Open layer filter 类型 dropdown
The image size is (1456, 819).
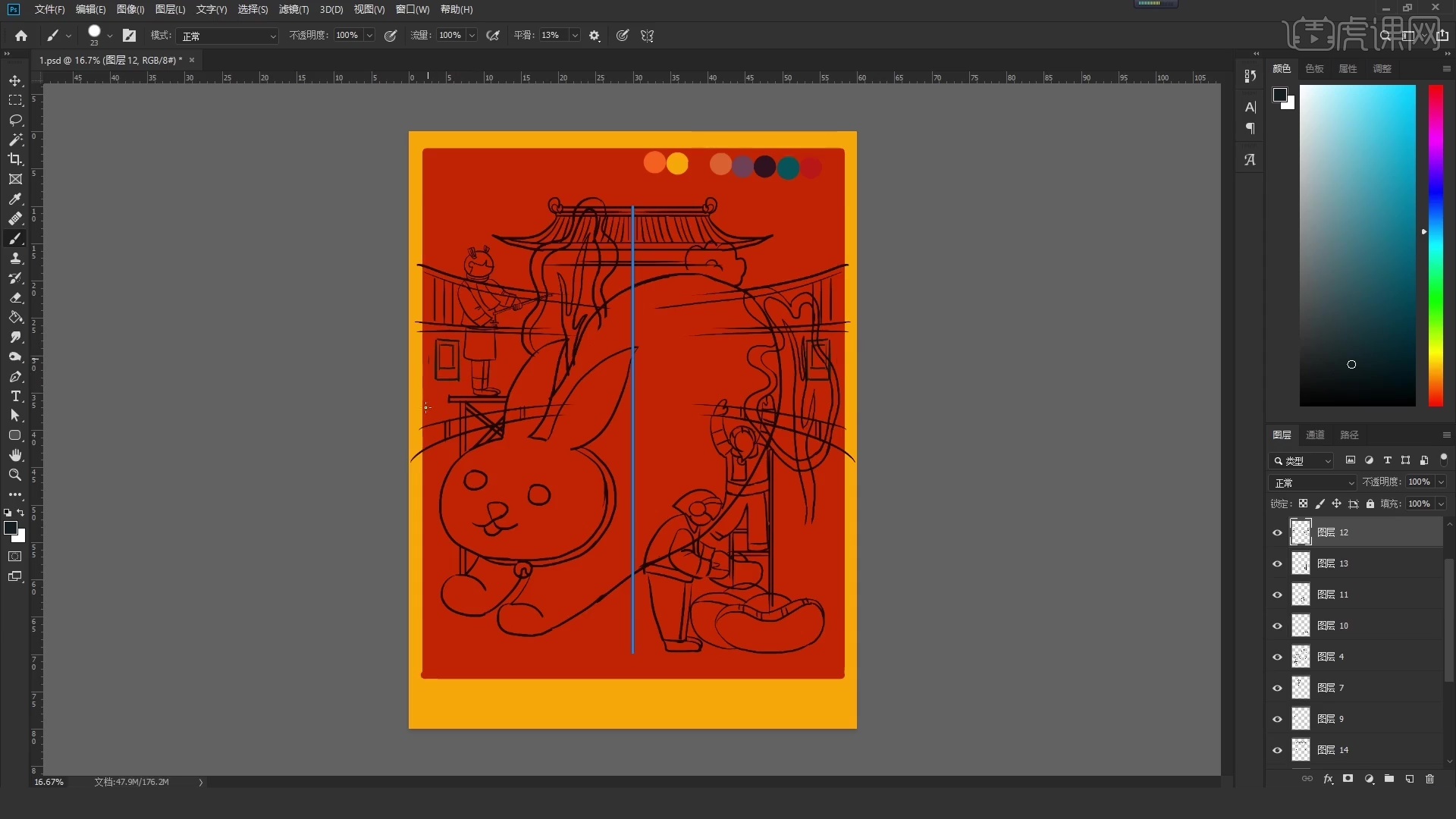pyautogui.click(x=1301, y=460)
